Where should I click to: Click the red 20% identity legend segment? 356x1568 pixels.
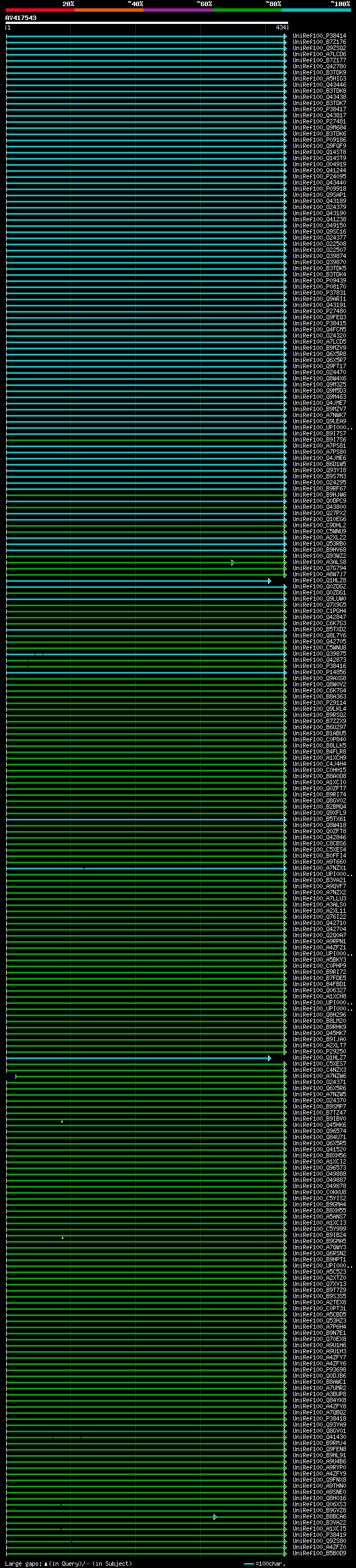(40, 10)
